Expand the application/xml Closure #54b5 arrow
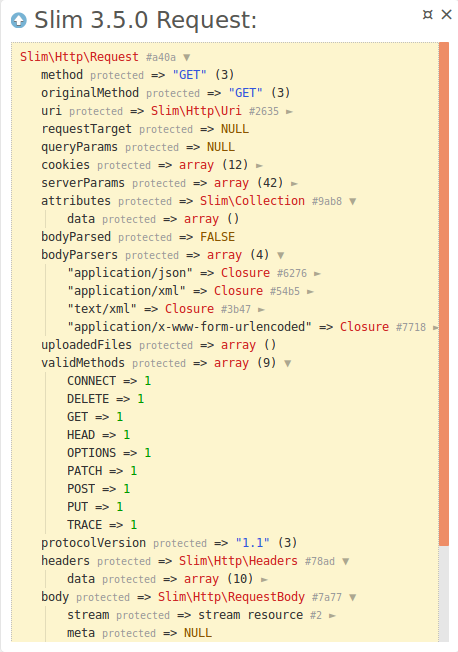The image size is (458, 652). 310,291
